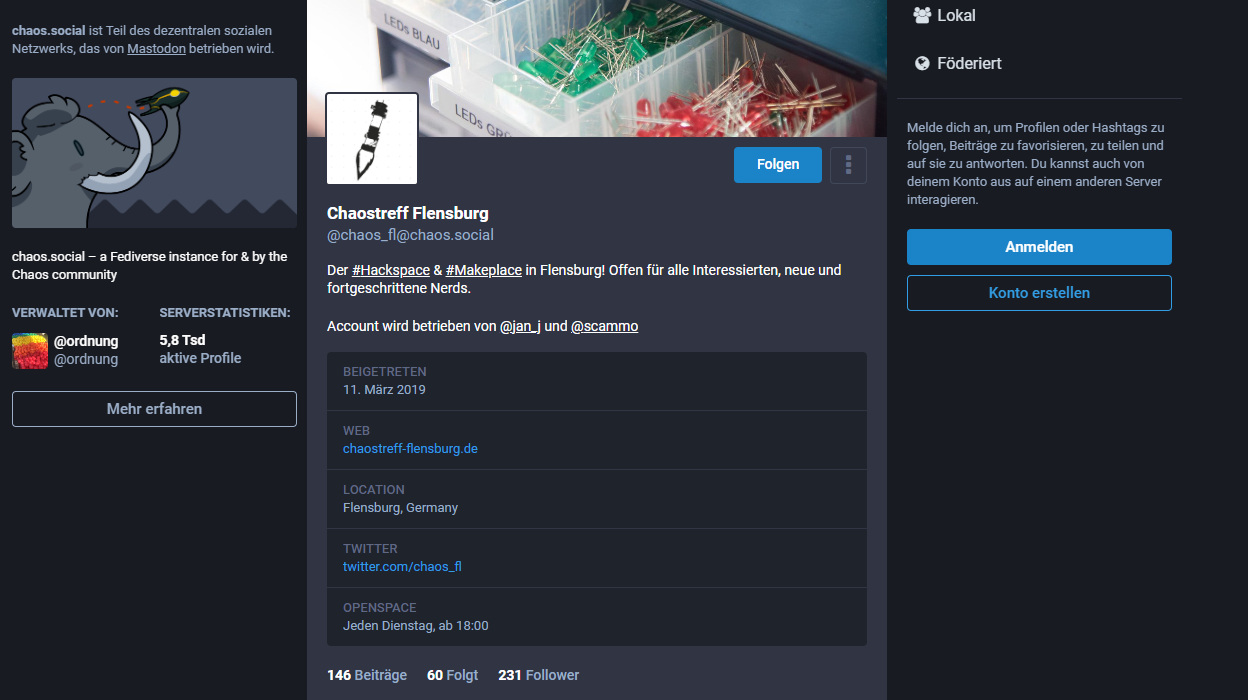1248x700 pixels.
Task: Click the Lokal people icon
Action: [922, 15]
